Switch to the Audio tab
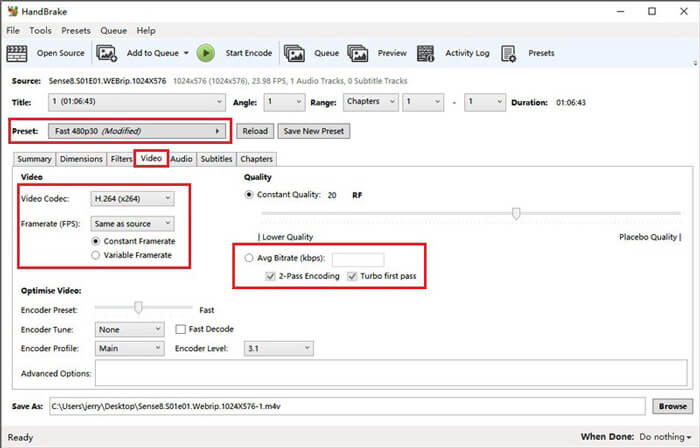 point(181,159)
